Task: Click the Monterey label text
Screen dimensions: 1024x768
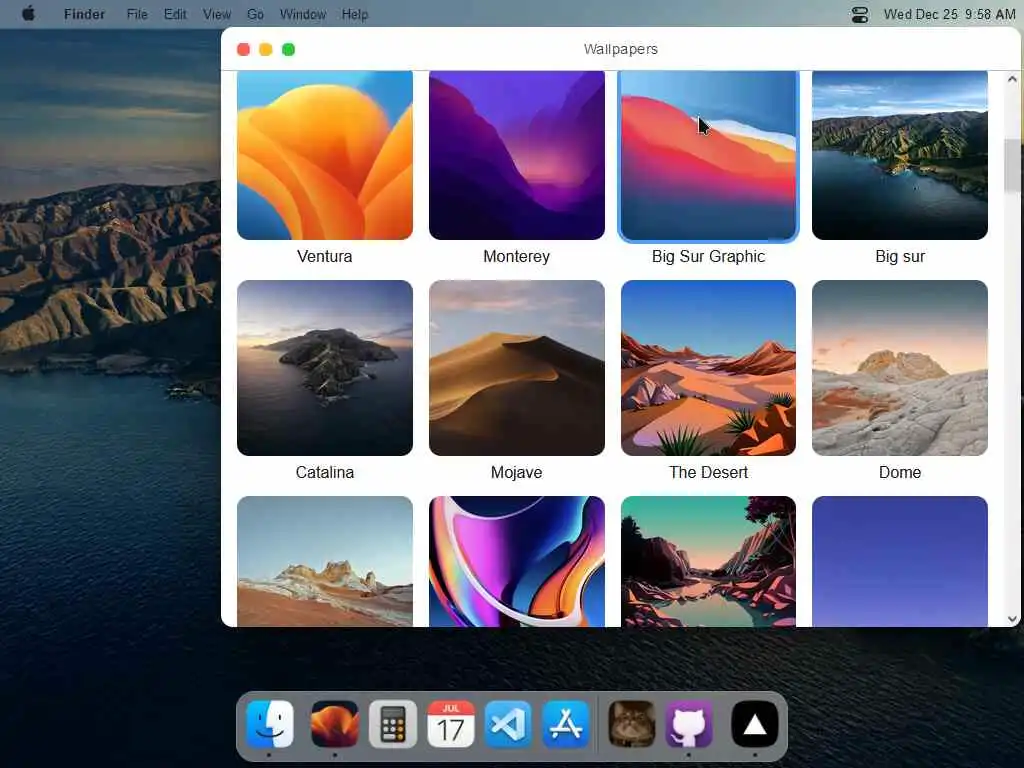Action: (517, 256)
